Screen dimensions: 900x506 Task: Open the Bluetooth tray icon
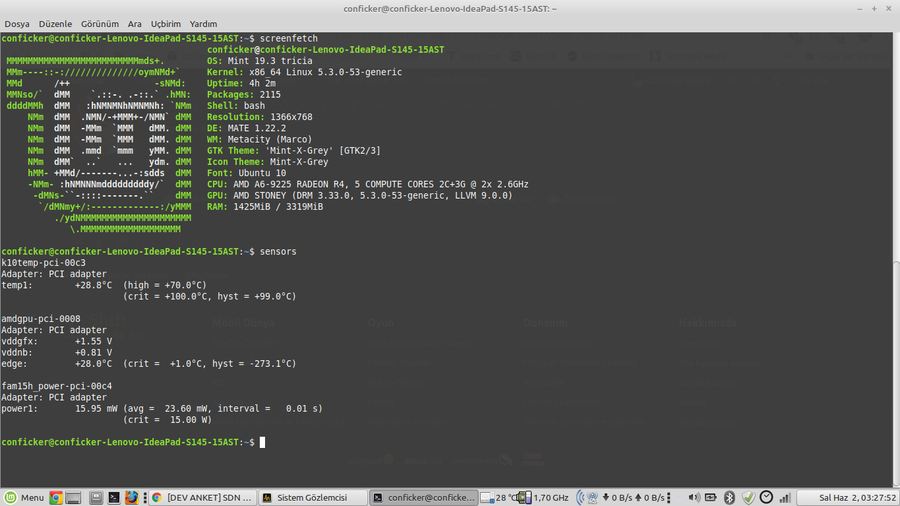tap(730, 497)
